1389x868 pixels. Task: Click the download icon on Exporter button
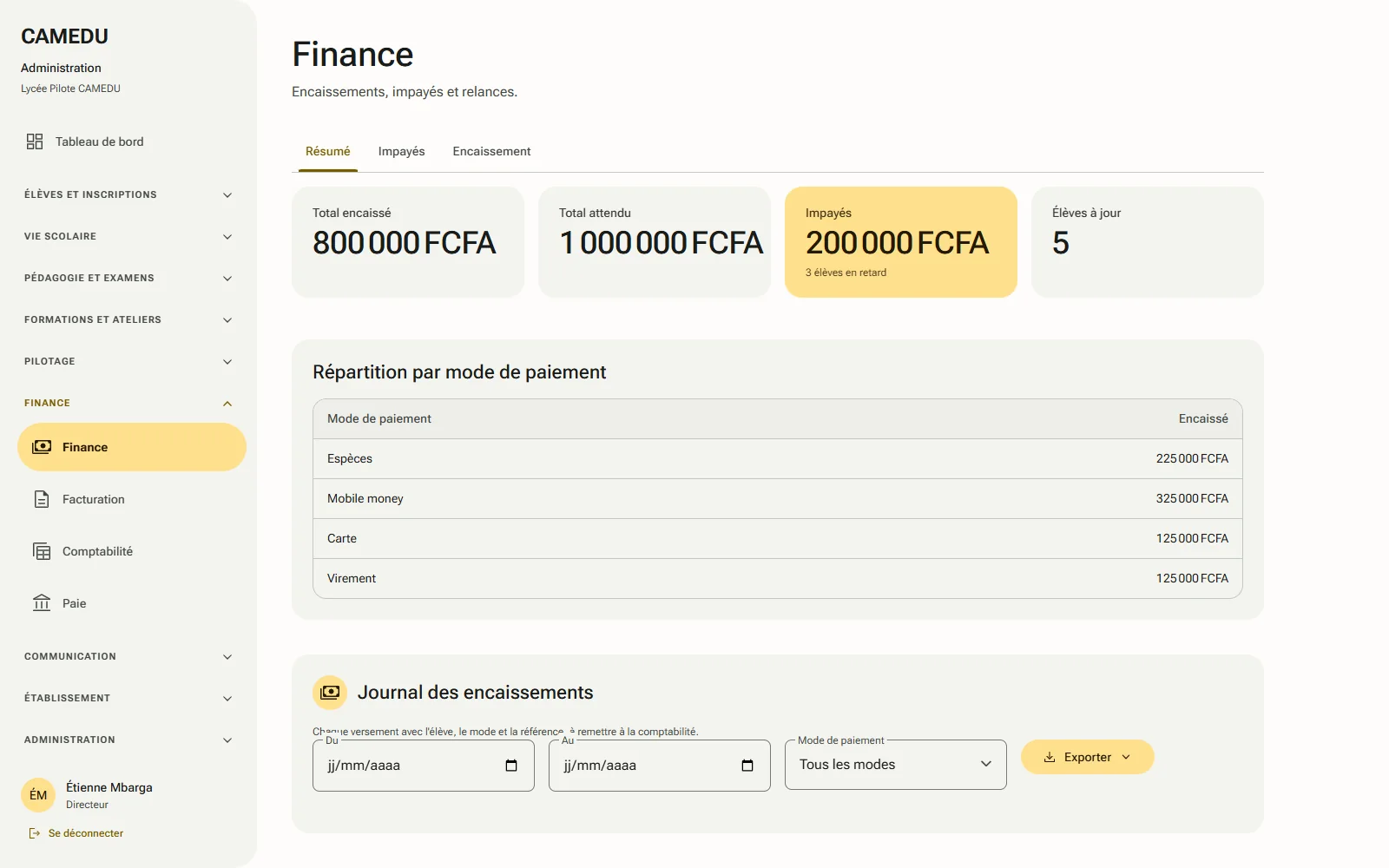tap(1050, 757)
